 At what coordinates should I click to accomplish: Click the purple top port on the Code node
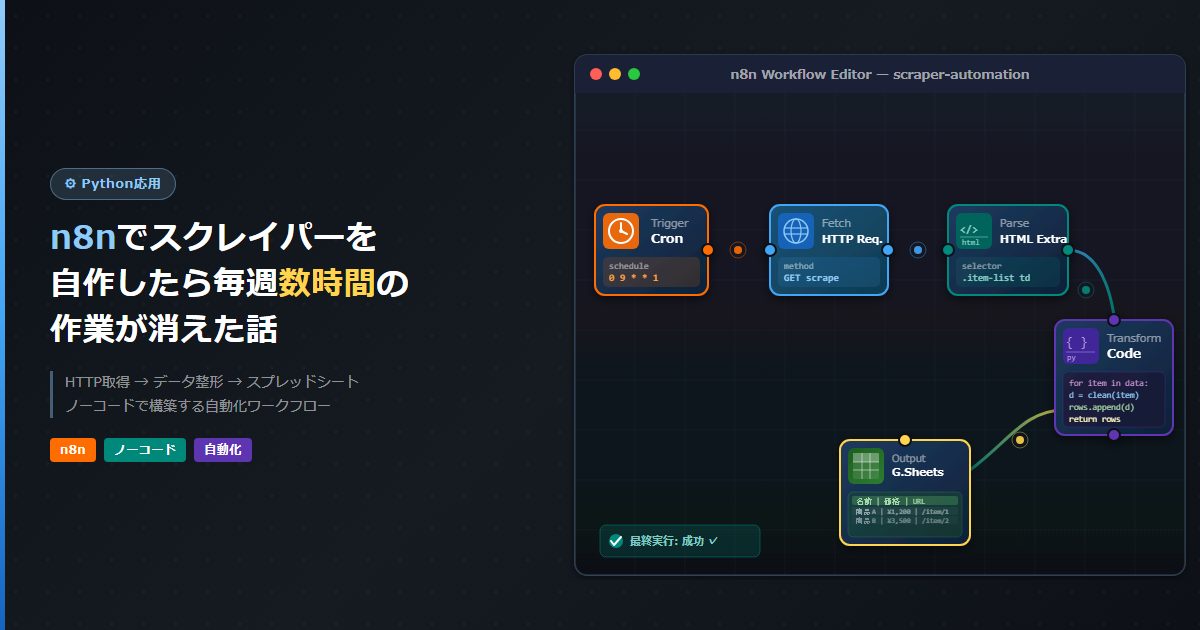1114,320
